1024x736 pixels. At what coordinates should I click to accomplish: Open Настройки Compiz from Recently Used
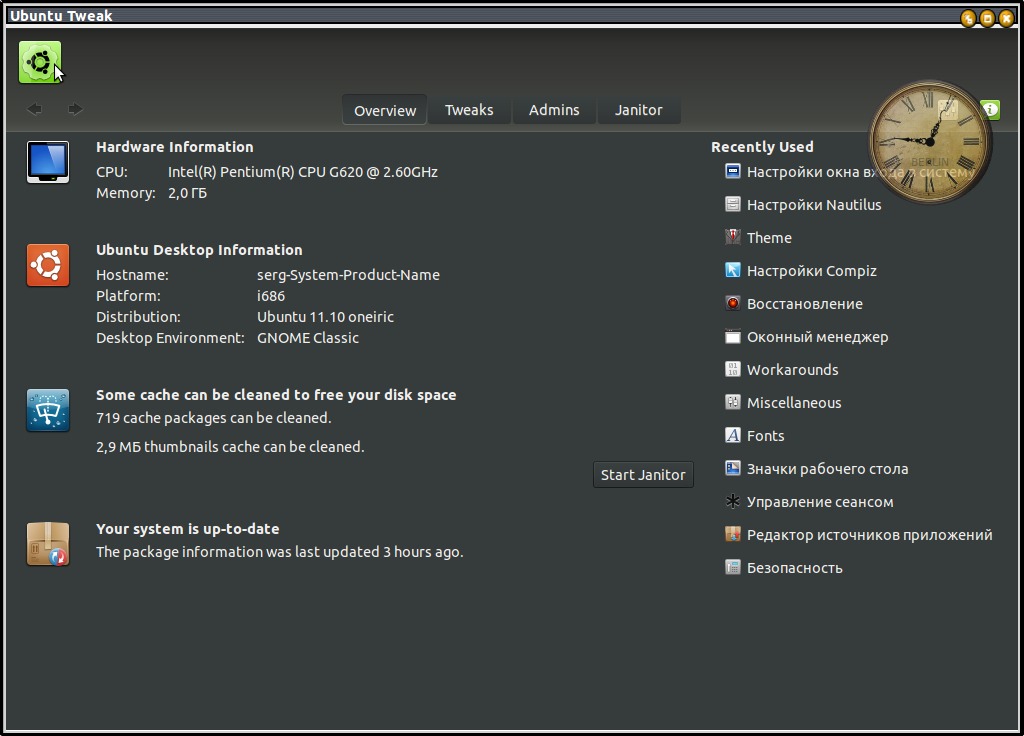point(812,271)
